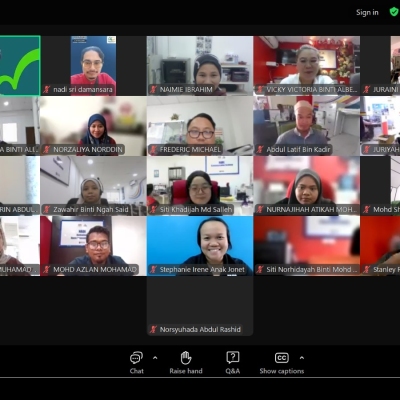The width and height of the screenshot is (400, 400).
Task: Click muted mic icon of NURNAJIHAH ATIKAH
Action: 260,209
